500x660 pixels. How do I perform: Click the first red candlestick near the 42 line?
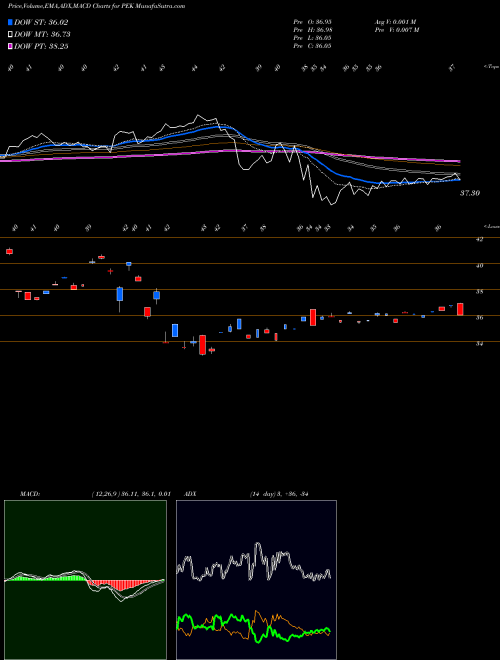(x=9, y=251)
